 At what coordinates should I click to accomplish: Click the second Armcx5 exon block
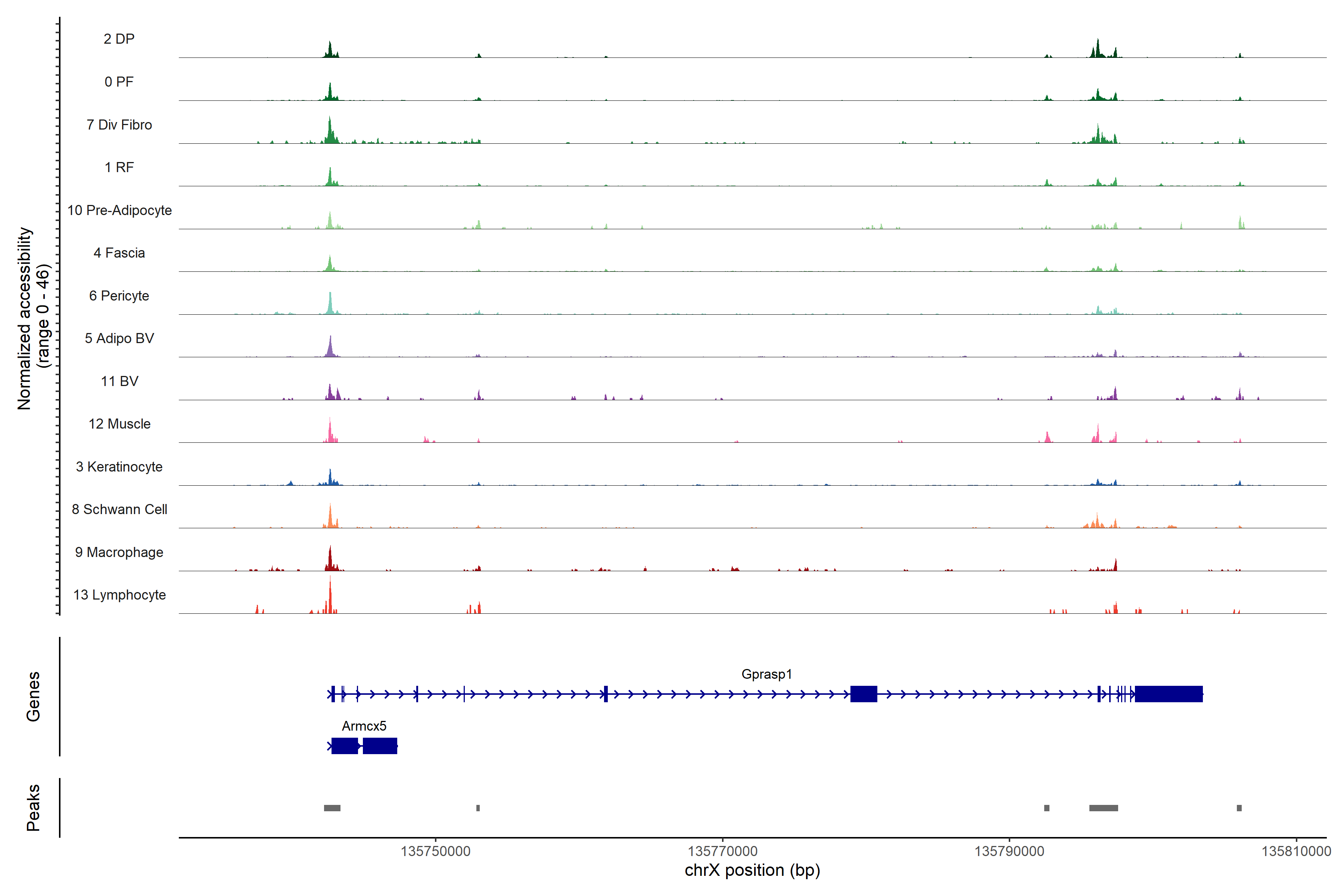point(379,746)
